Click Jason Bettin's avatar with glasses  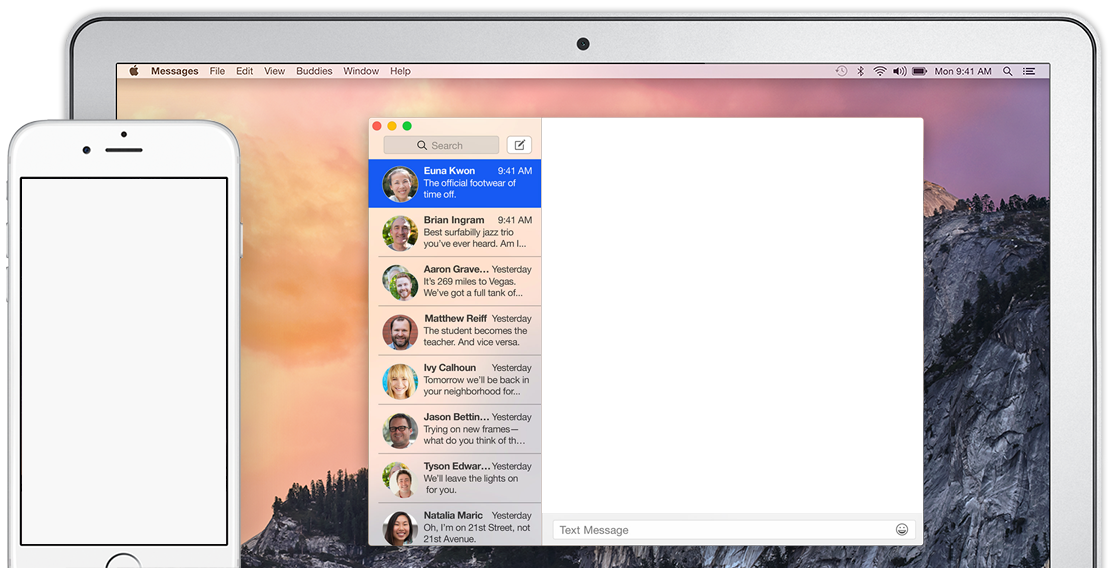click(x=400, y=430)
